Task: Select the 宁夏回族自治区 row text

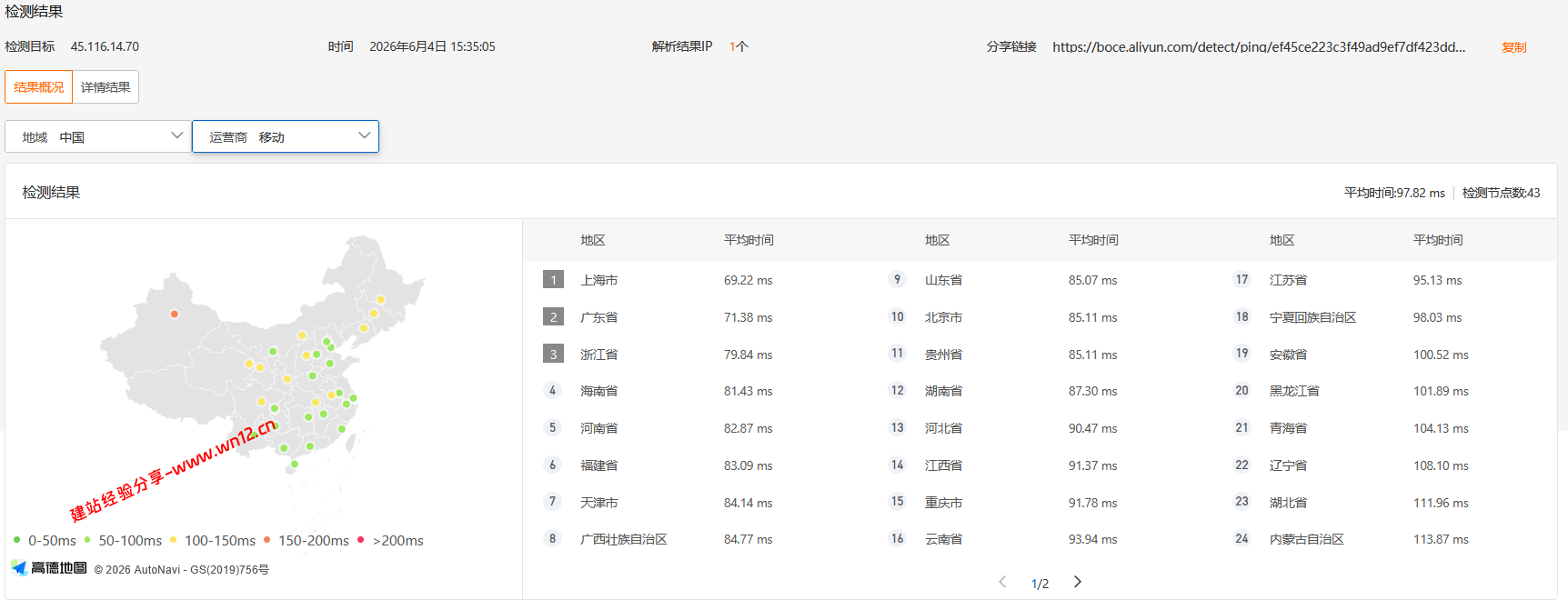Action: pos(1313,317)
